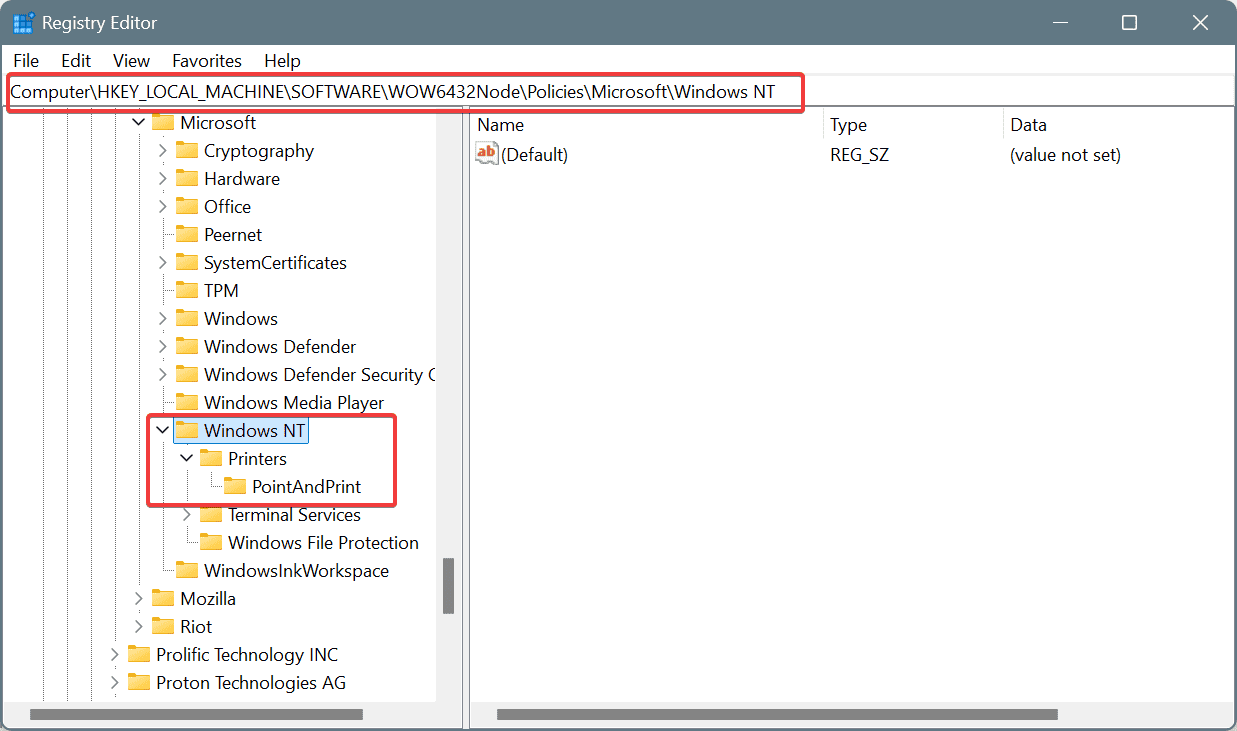Select the (Default) value name
The image size is (1237, 731).
coord(535,155)
